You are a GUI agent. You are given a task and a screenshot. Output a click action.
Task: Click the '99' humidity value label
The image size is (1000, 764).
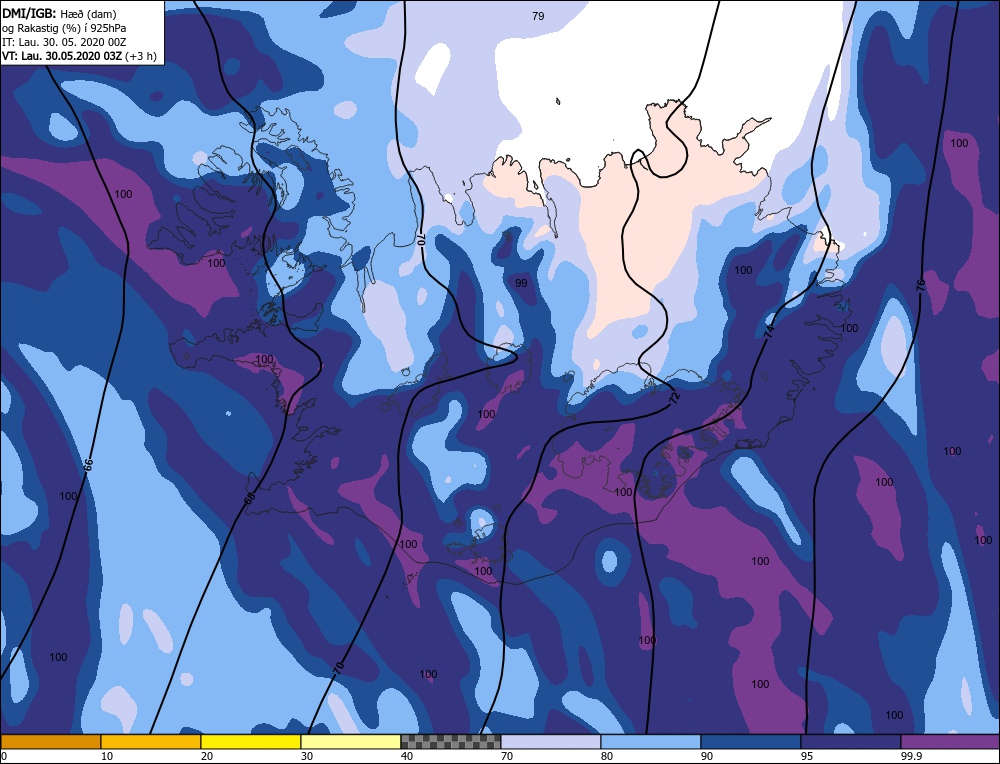[521, 283]
